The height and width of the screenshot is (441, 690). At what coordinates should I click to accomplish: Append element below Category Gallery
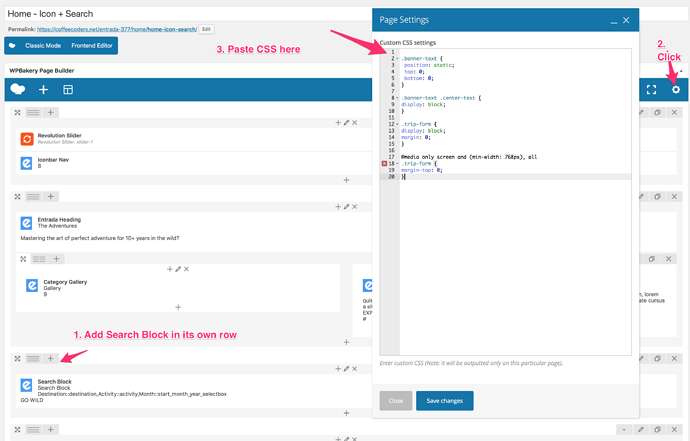click(x=178, y=307)
